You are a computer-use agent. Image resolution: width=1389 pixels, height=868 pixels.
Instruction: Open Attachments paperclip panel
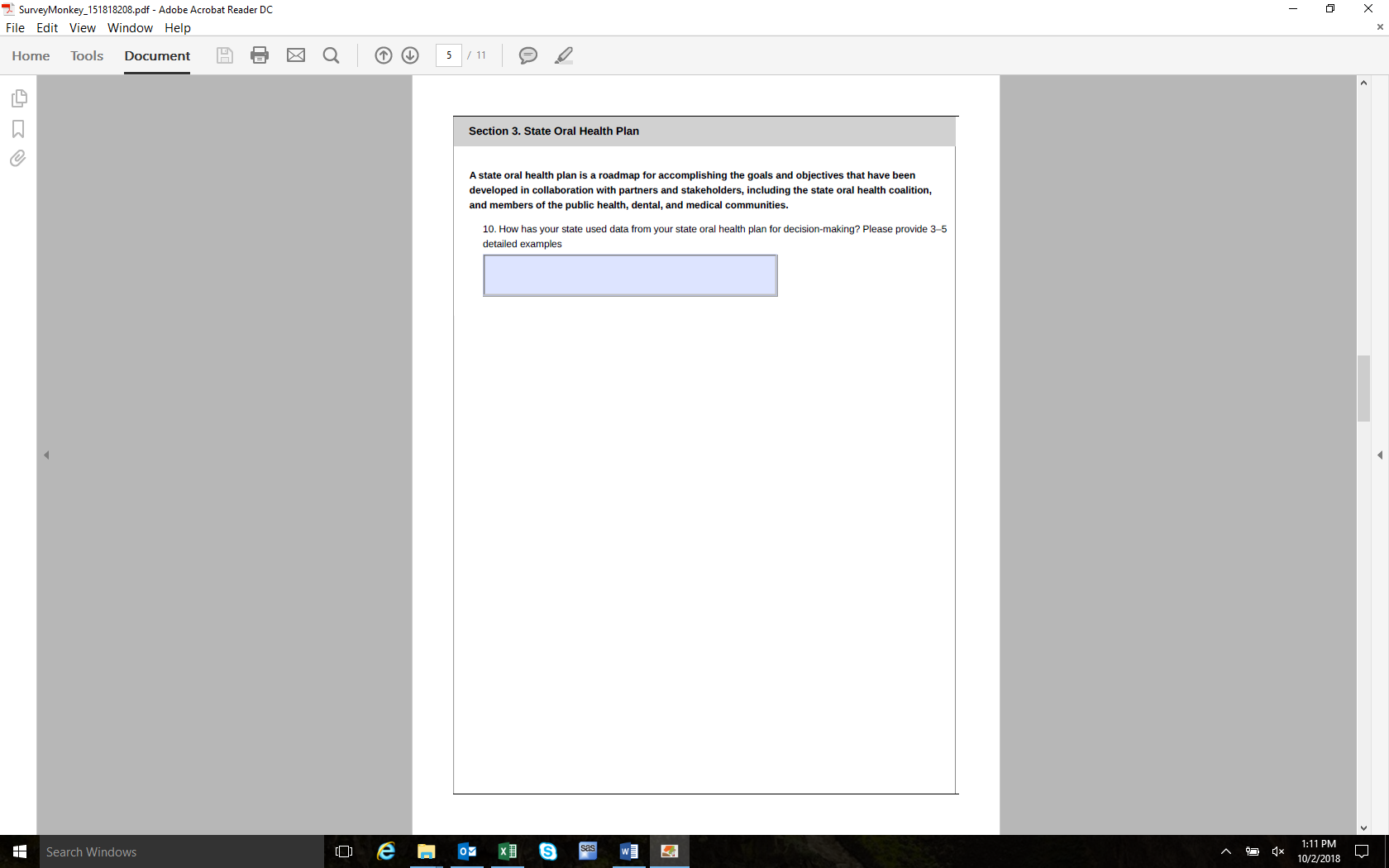(x=18, y=158)
